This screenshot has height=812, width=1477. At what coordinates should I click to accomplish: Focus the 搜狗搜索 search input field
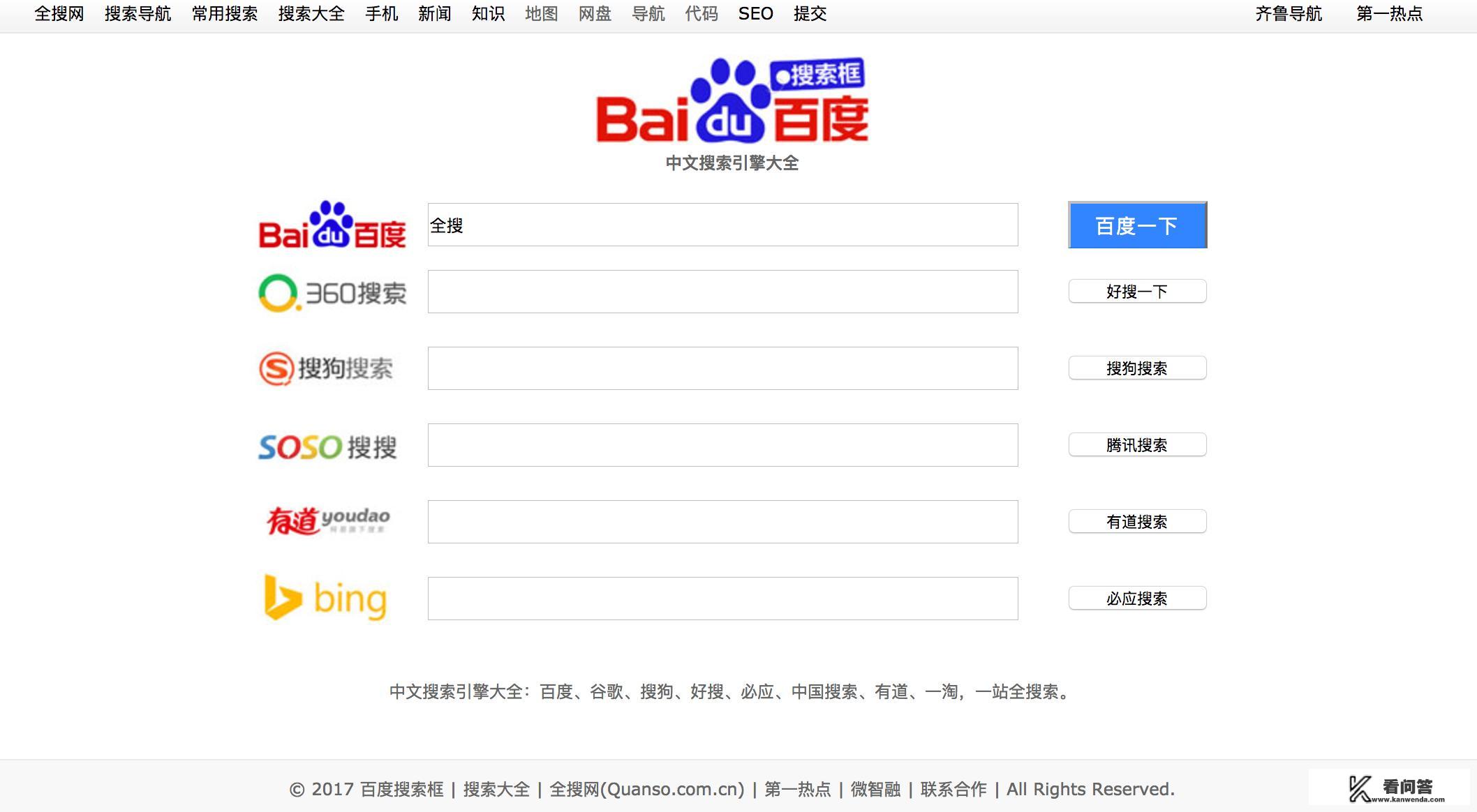[x=722, y=368]
